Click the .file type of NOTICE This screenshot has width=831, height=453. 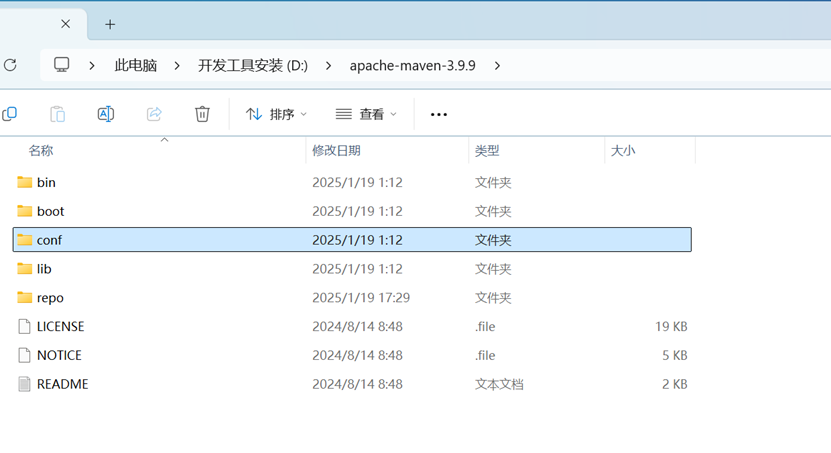(485, 355)
